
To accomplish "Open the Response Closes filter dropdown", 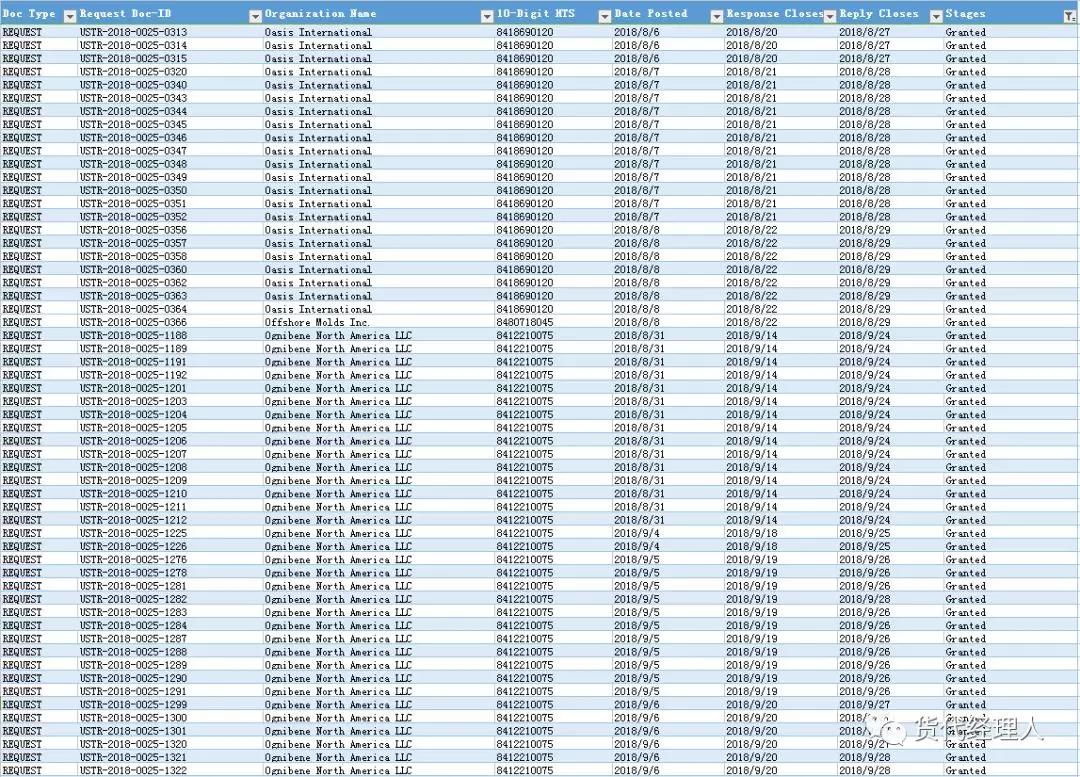I will pyautogui.click(x=830, y=17).
